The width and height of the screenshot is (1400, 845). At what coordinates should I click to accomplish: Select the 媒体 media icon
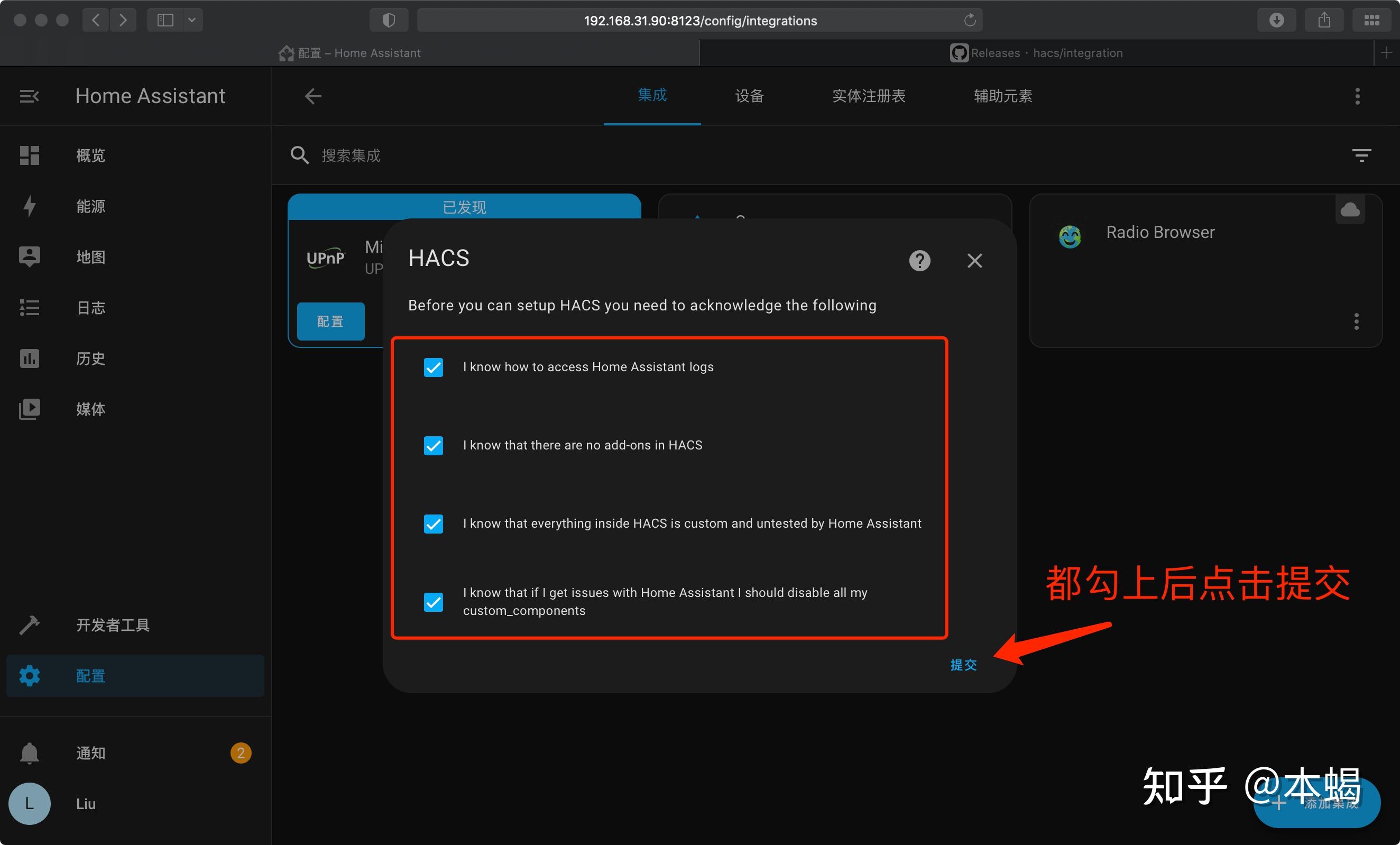pyautogui.click(x=30, y=409)
